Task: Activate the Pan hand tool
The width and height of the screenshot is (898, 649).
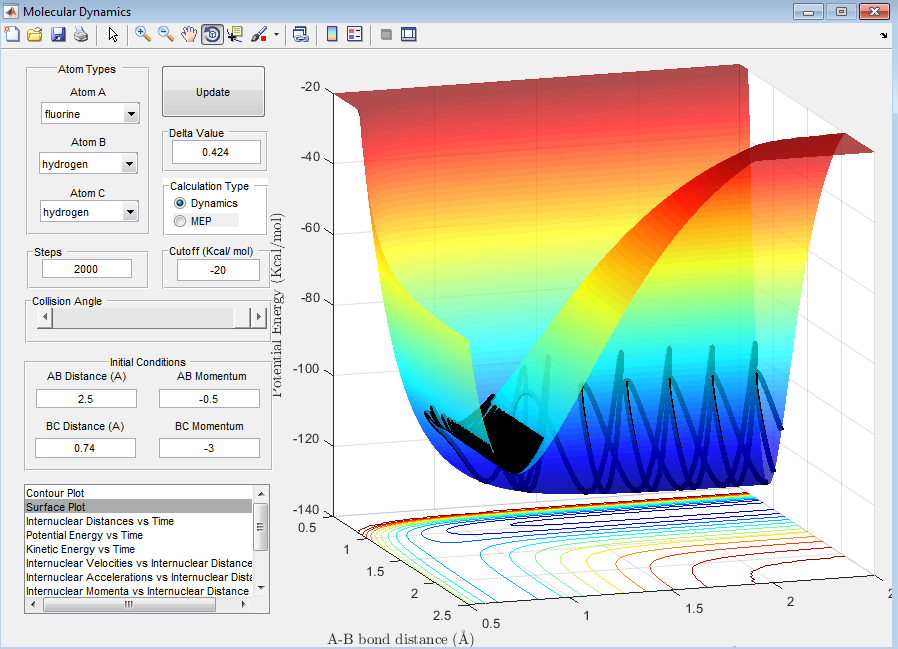Action: point(189,34)
